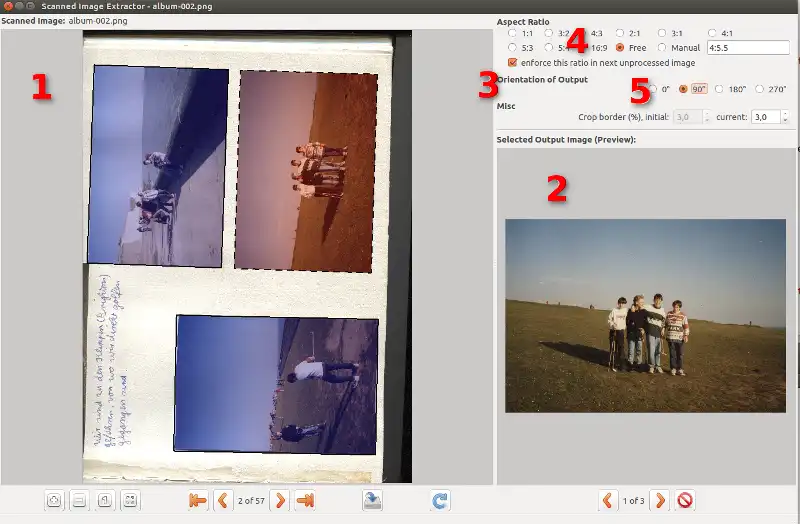The image size is (800, 524).
Task: Show the next selected output image
Action: pyautogui.click(x=660, y=501)
